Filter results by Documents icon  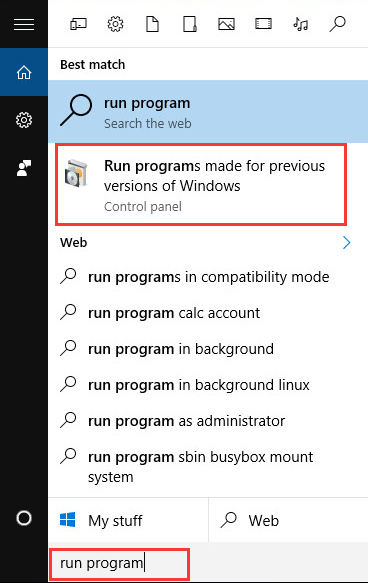(152, 24)
